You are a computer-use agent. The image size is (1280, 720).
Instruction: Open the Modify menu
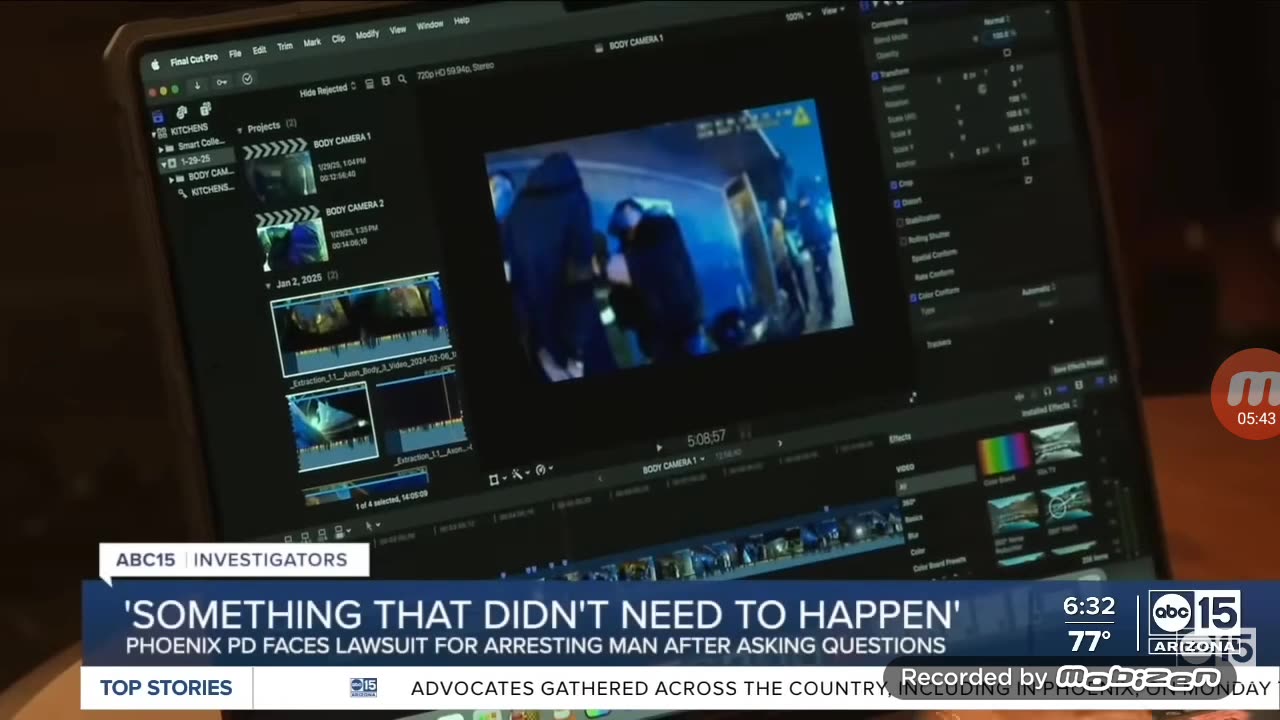pos(368,34)
